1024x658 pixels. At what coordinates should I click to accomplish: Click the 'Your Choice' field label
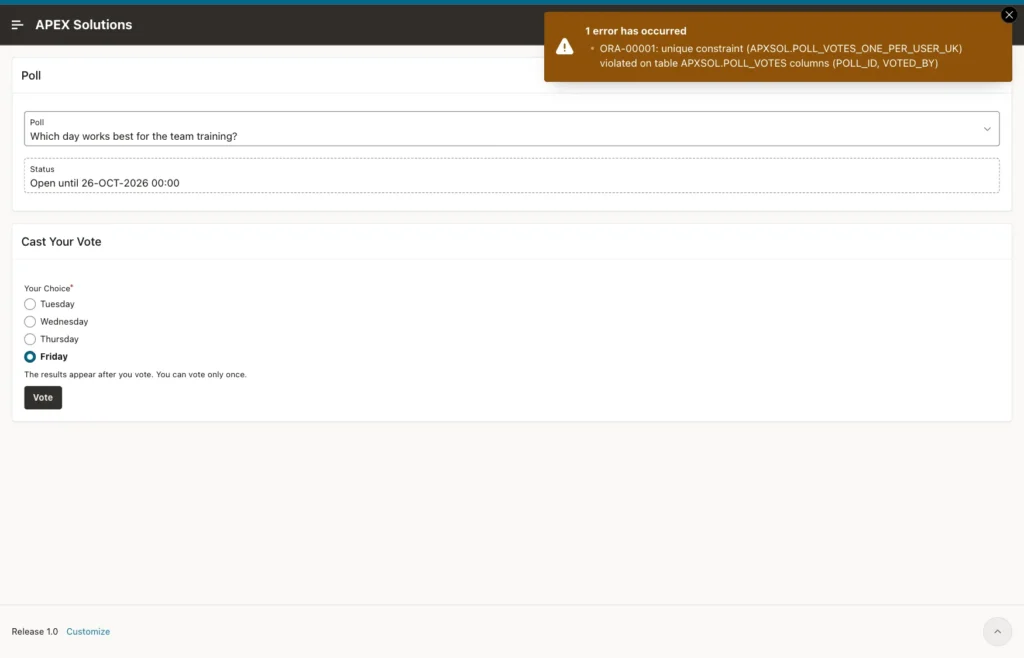(47, 288)
